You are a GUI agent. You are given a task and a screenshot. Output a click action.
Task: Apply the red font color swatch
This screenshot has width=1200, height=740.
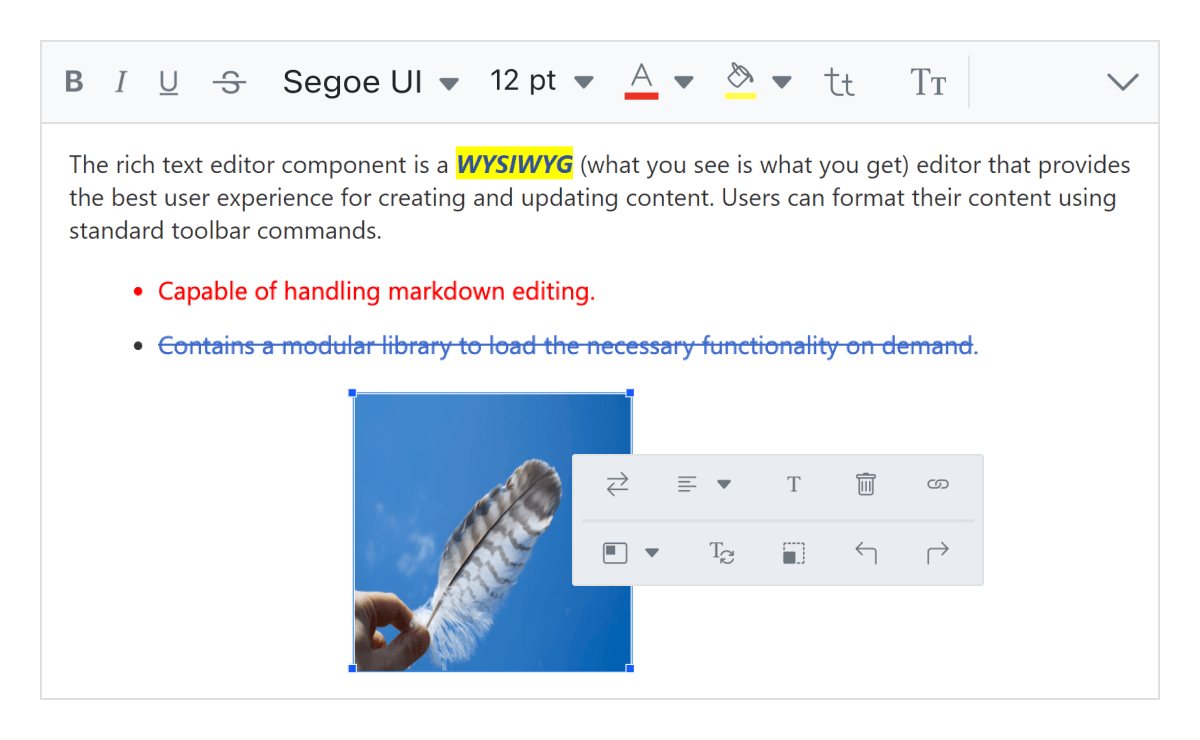coord(641,82)
